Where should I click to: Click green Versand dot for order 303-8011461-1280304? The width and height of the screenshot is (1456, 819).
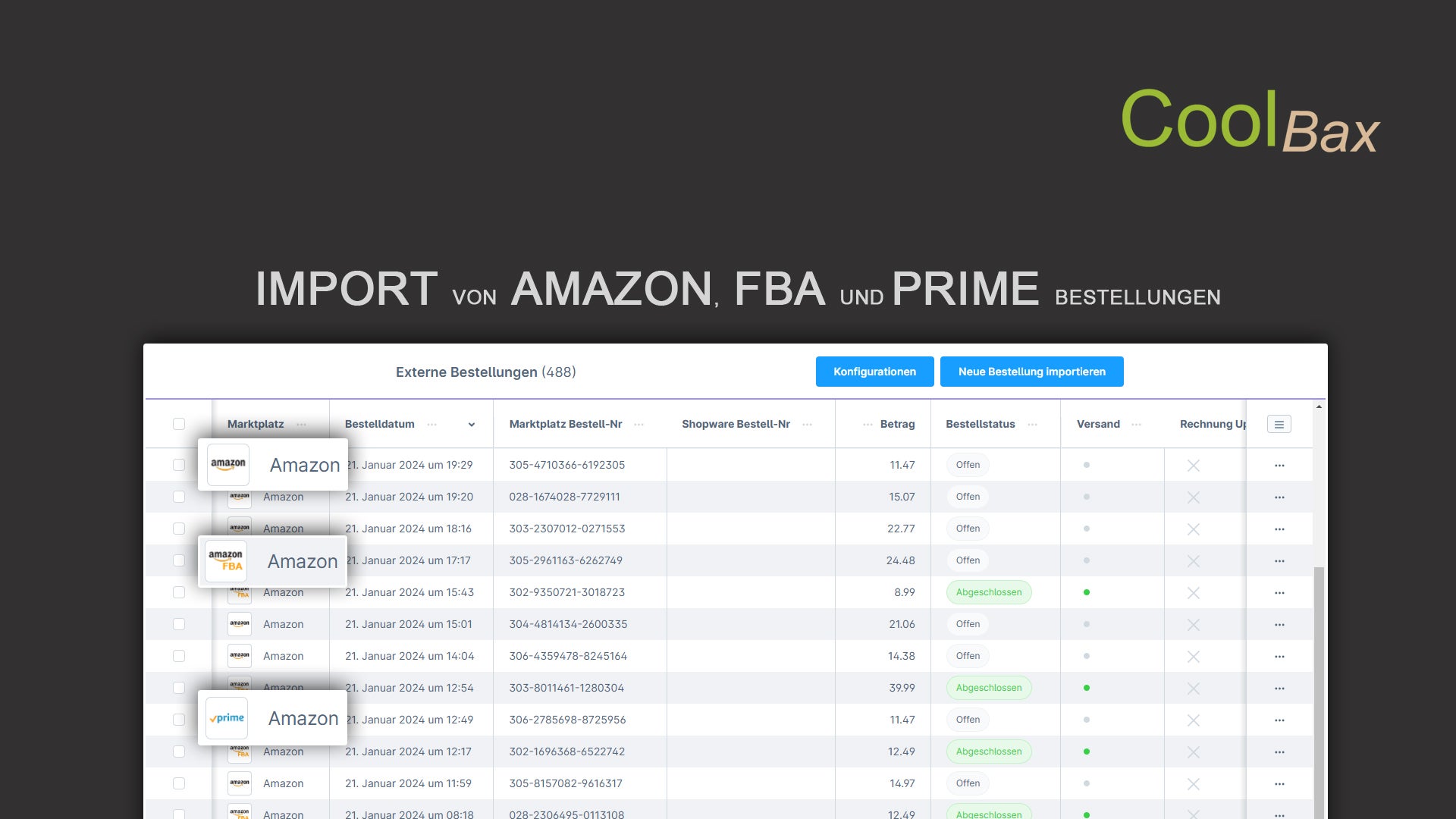coord(1087,688)
